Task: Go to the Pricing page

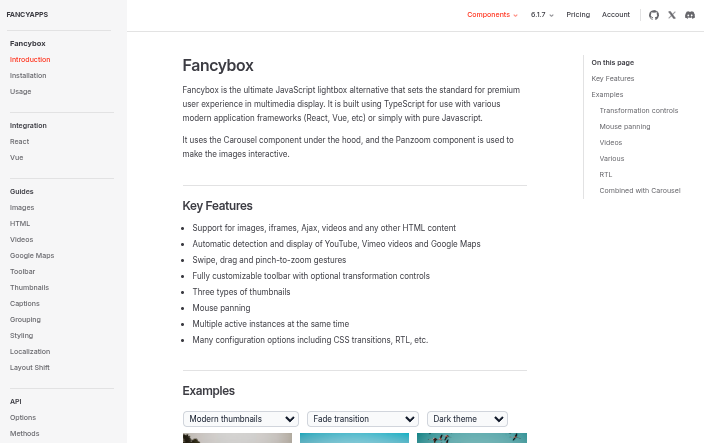Action: point(578,15)
